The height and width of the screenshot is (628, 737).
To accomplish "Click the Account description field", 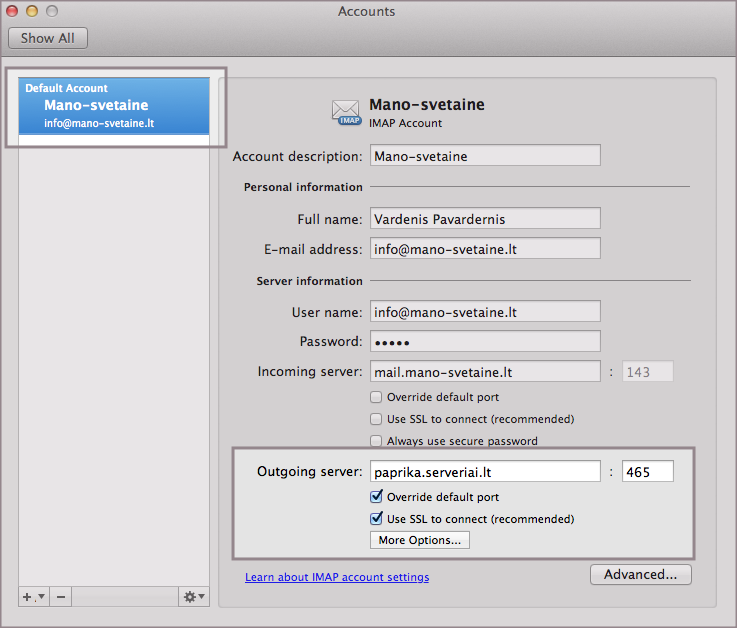I will tap(485, 156).
